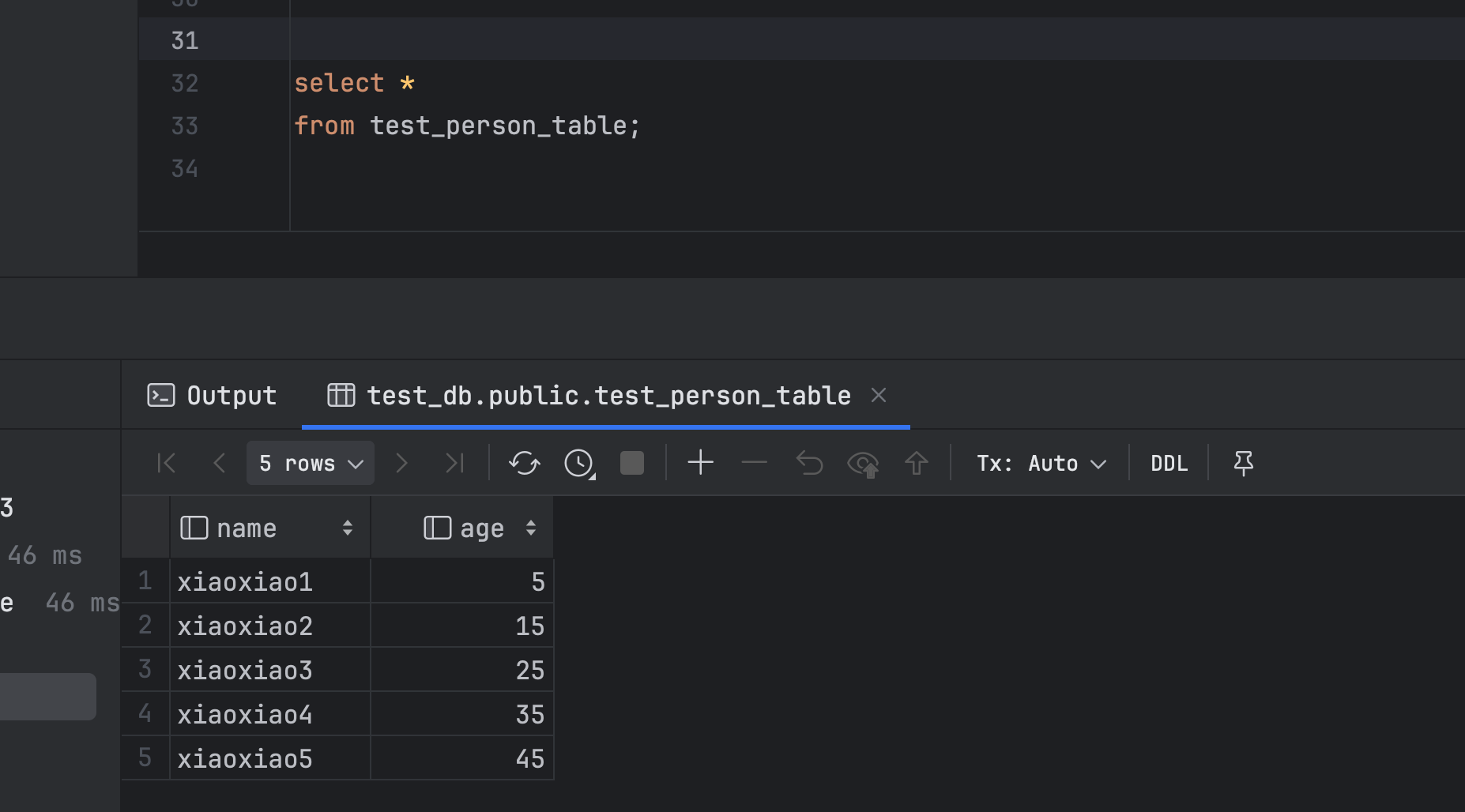
Task: Sort by the age column header
Action: (462, 528)
